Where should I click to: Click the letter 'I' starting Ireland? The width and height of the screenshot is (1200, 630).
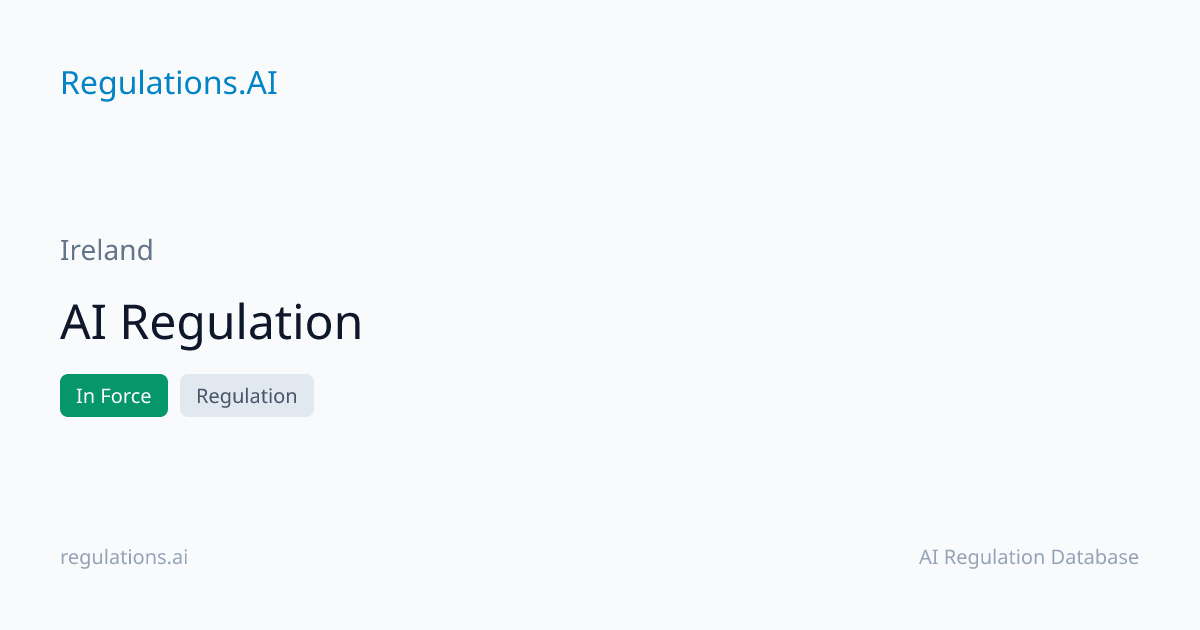63,250
